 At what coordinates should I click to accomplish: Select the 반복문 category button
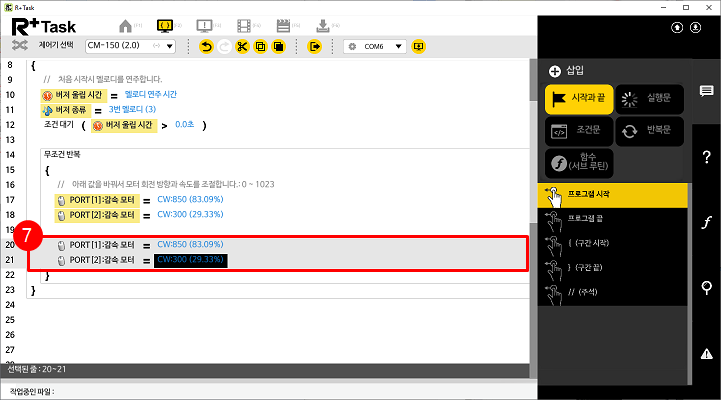pyautogui.click(x=648, y=130)
